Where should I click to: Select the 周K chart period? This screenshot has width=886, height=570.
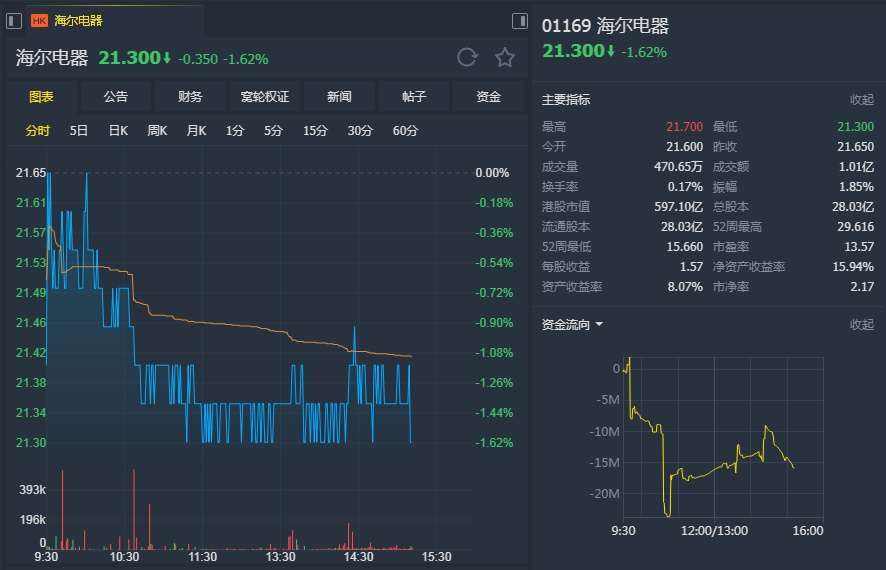pos(157,130)
